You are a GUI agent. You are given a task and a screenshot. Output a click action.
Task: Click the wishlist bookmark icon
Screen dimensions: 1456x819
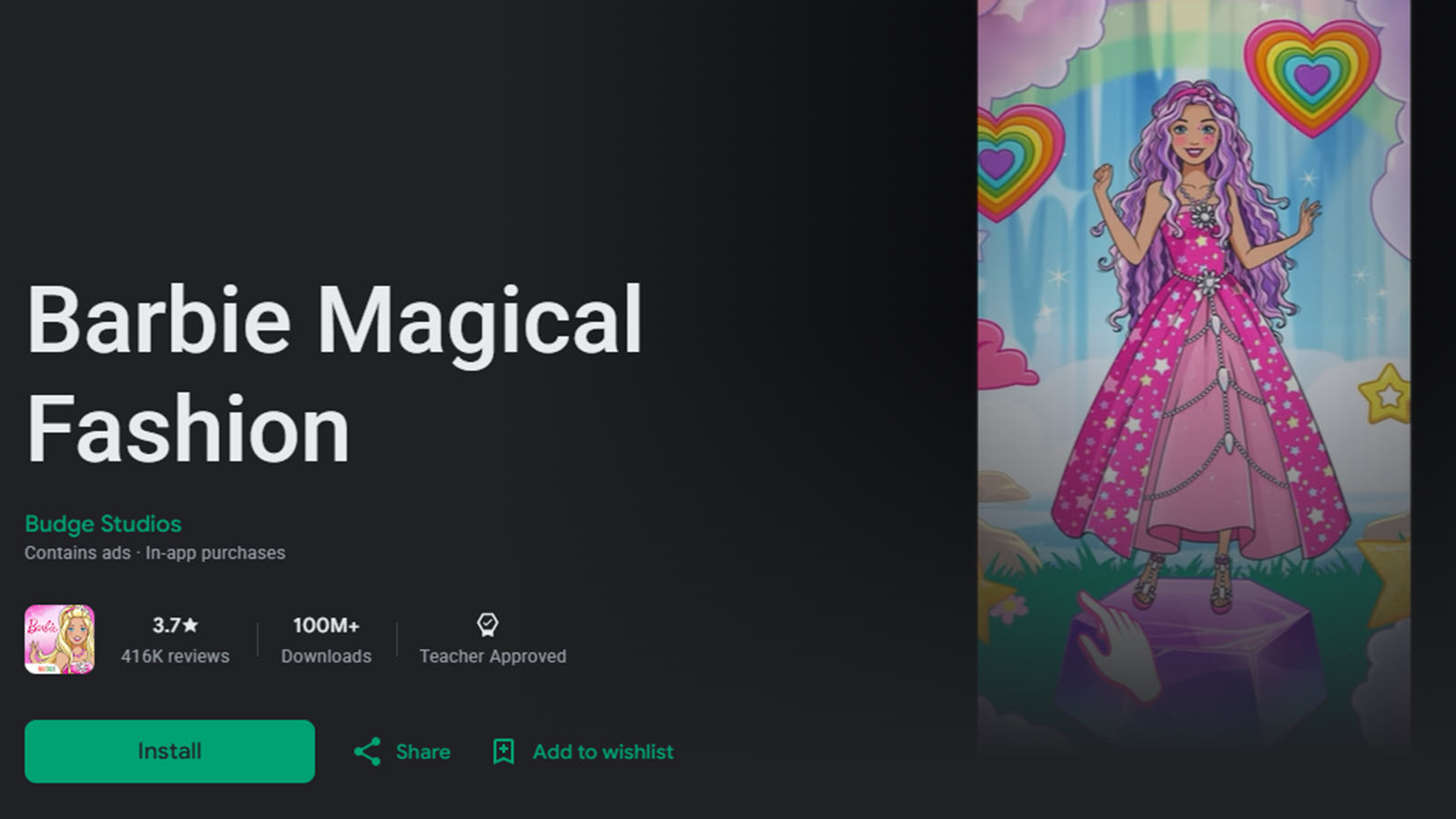click(x=503, y=752)
